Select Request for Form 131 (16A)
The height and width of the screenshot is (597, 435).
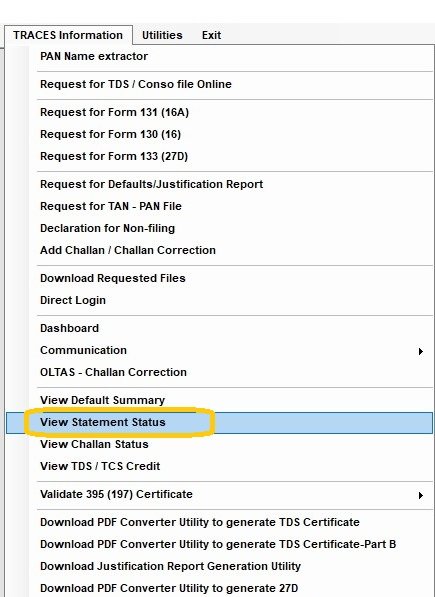tap(220, 112)
